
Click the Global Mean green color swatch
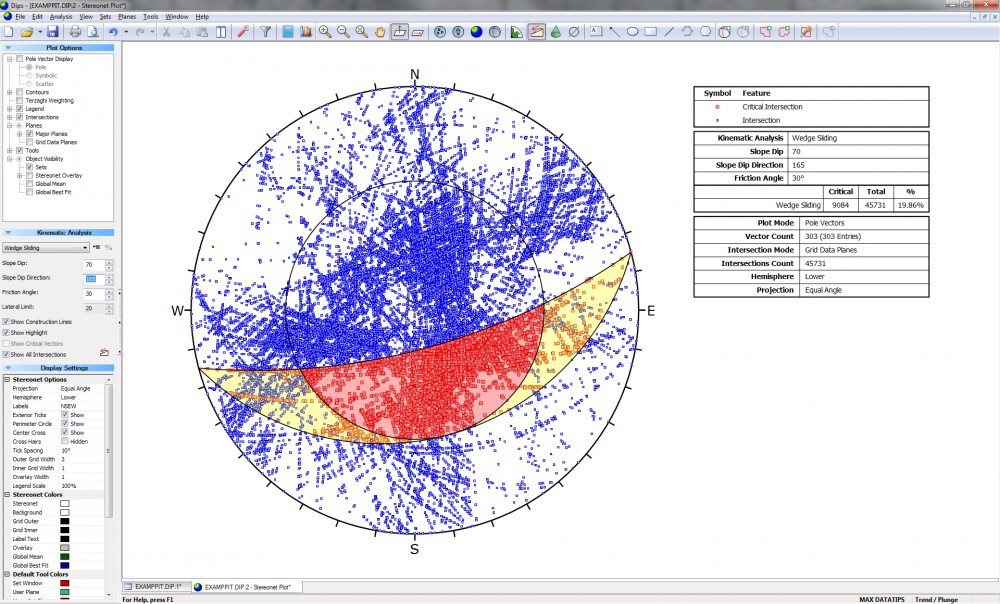[x=64, y=556]
